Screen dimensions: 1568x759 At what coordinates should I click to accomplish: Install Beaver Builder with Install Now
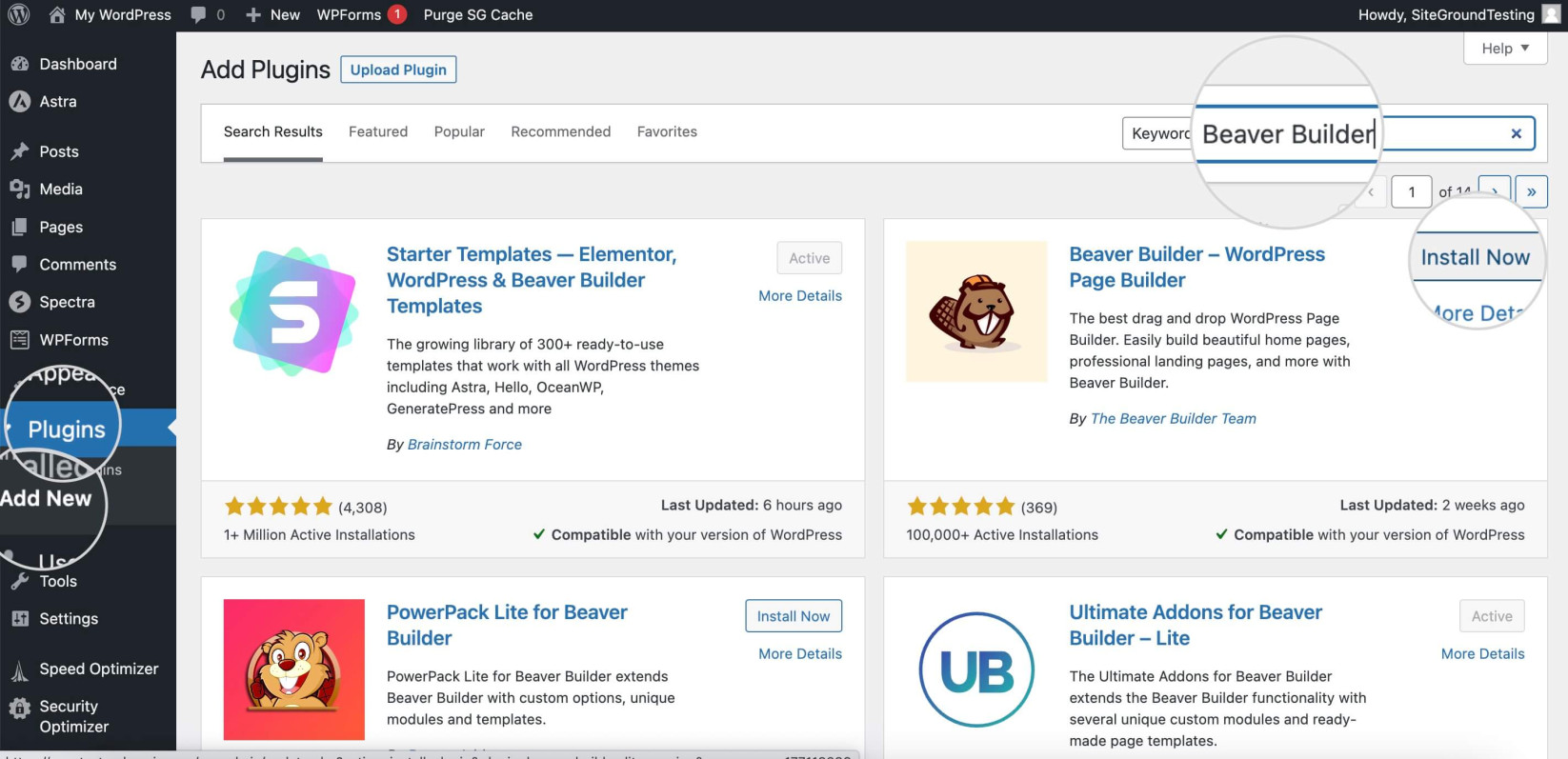[x=1475, y=257]
